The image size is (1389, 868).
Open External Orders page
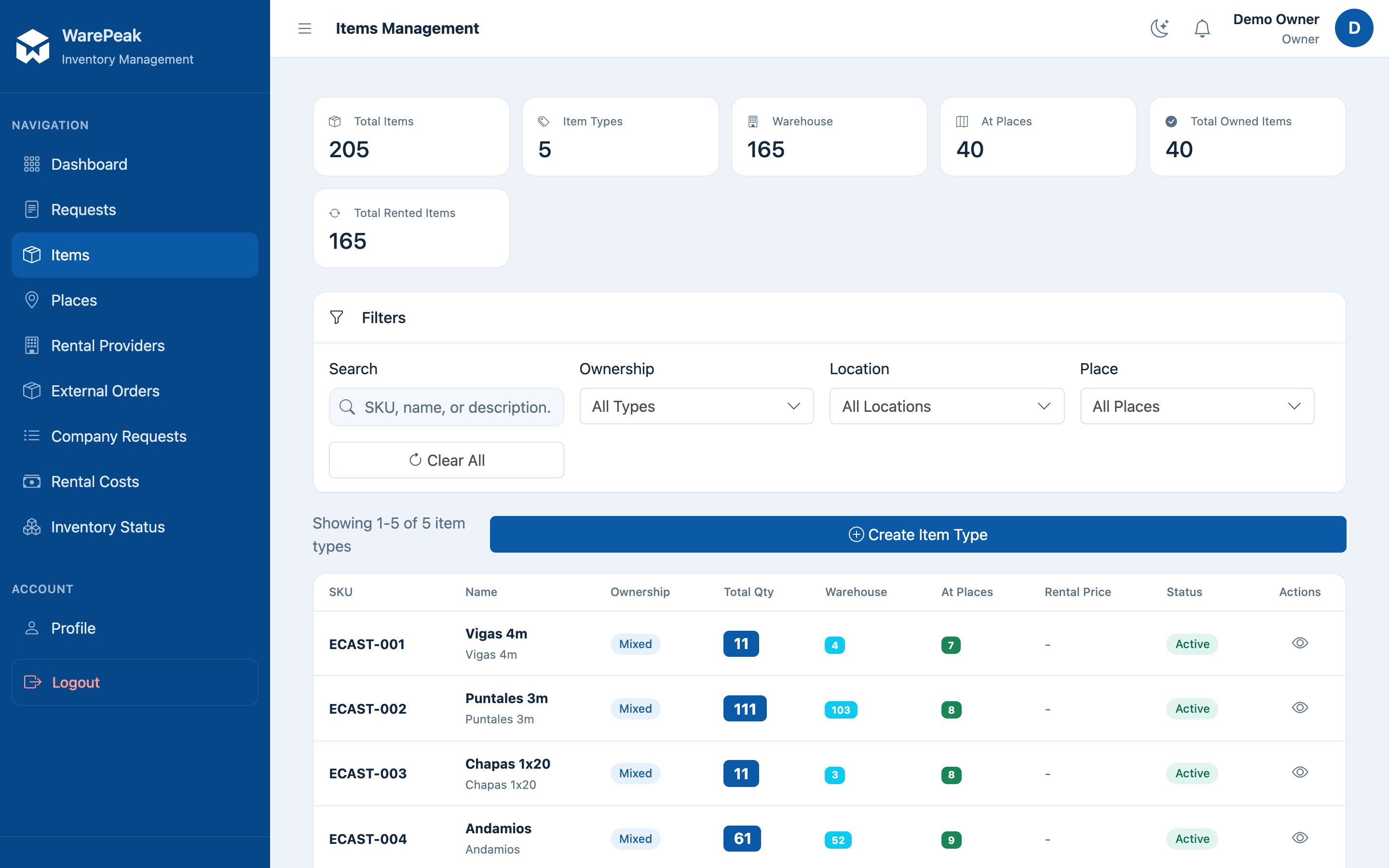pyautogui.click(x=135, y=391)
